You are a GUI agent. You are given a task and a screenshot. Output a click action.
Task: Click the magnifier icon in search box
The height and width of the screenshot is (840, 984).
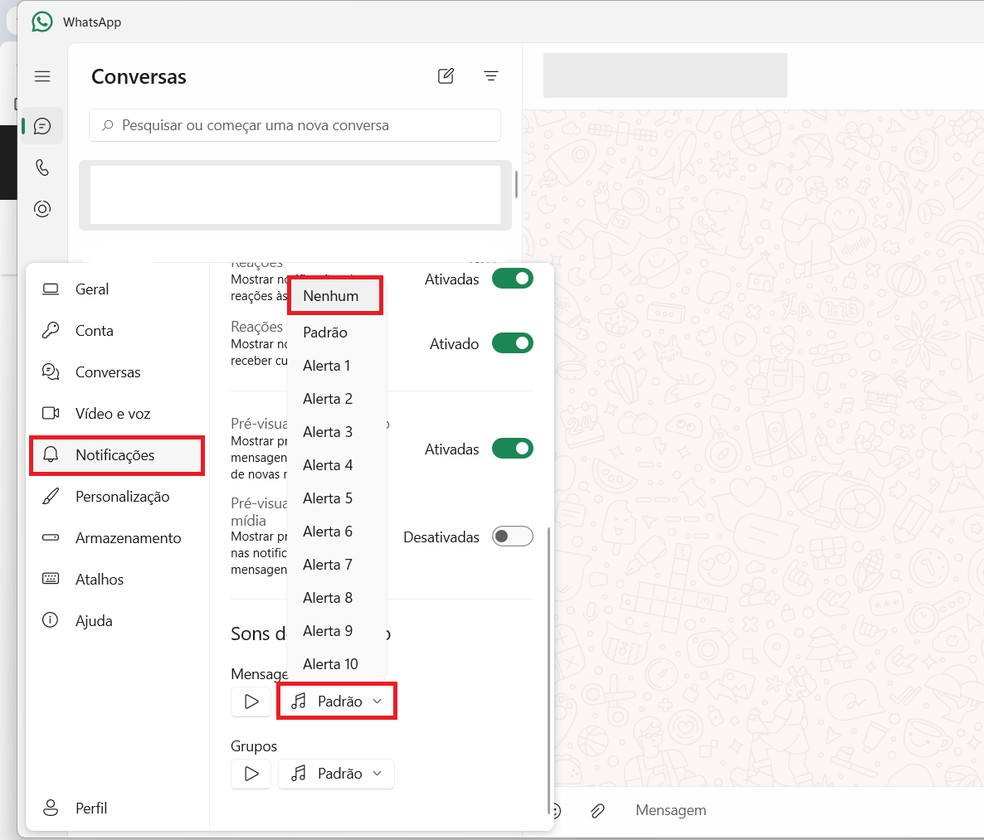108,125
